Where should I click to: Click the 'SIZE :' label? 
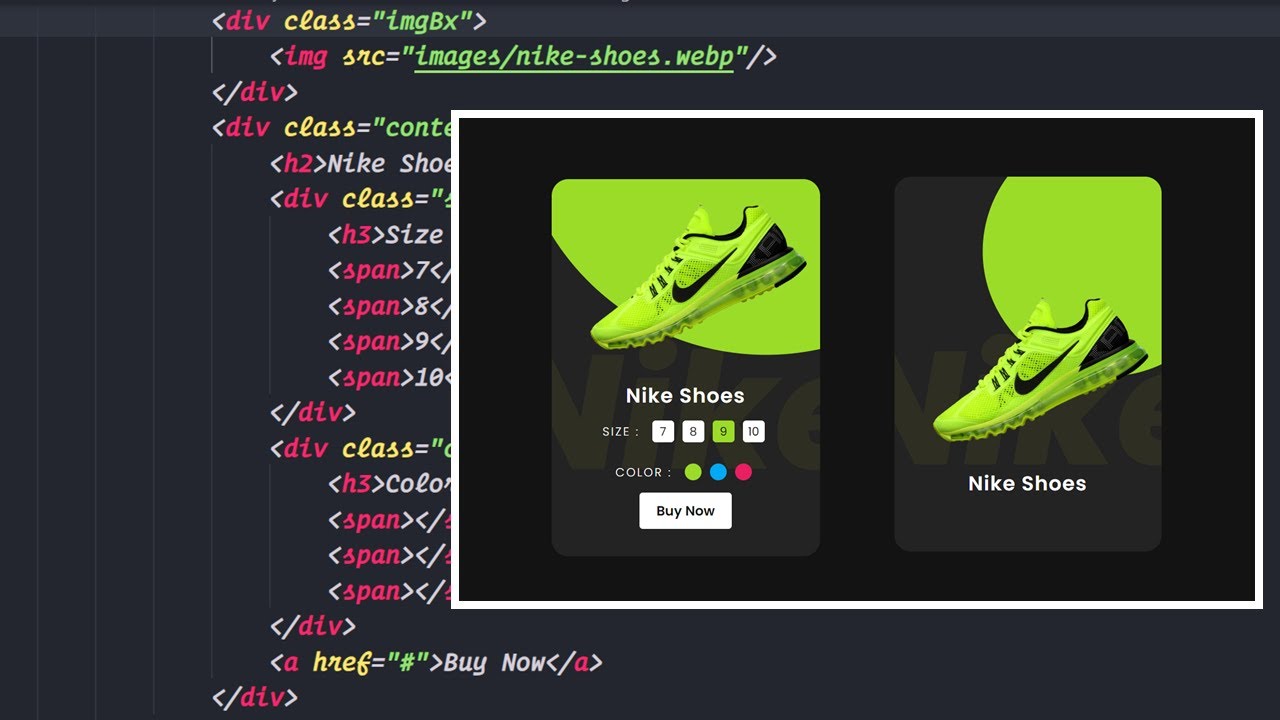tap(621, 432)
